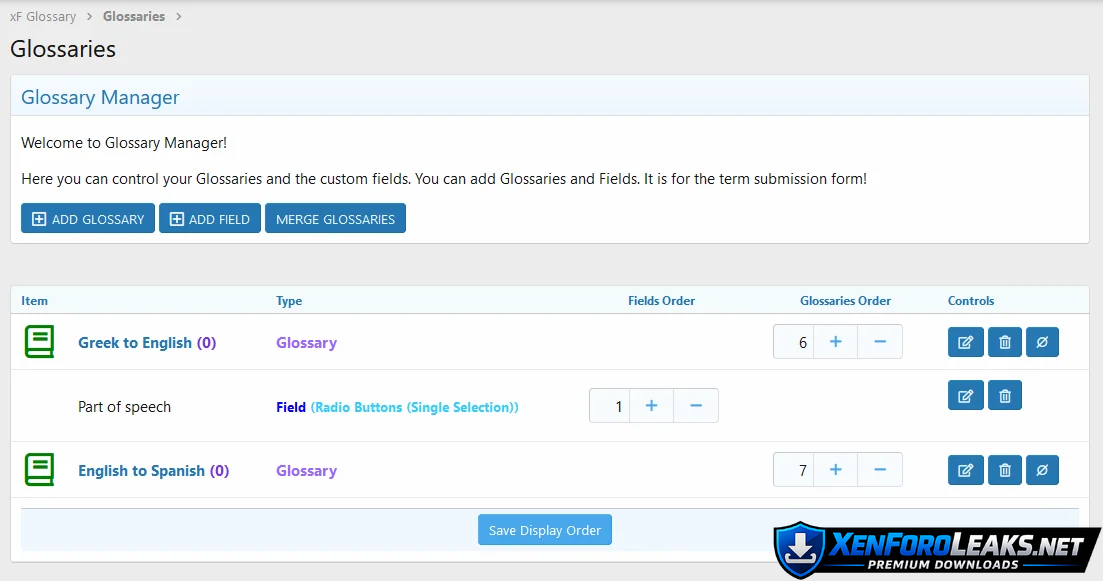The image size is (1103, 581).
Task: Increase English to Spanish glossary order
Action: click(x=835, y=470)
